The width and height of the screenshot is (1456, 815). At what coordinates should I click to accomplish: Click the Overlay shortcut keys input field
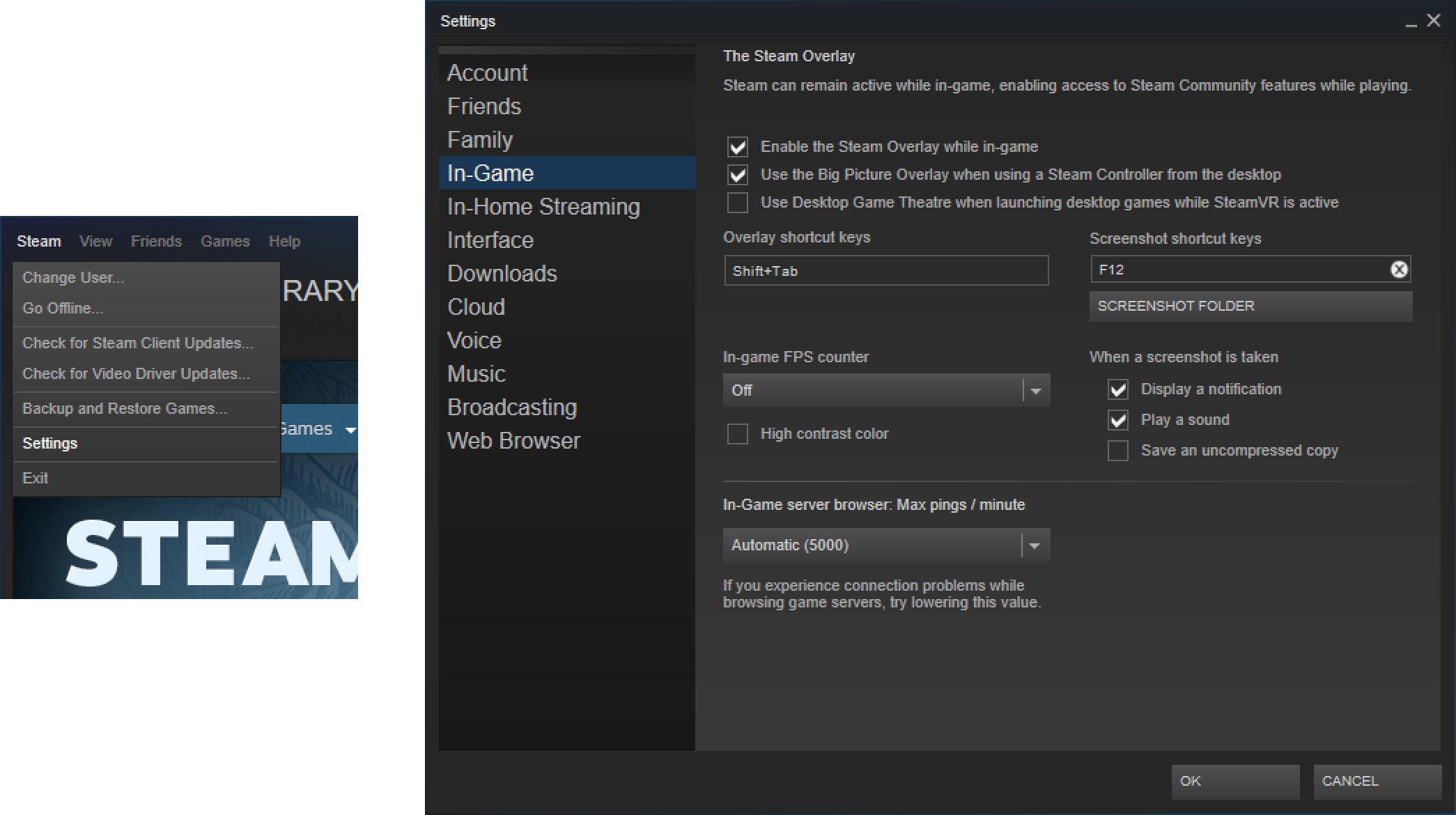click(x=885, y=270)
